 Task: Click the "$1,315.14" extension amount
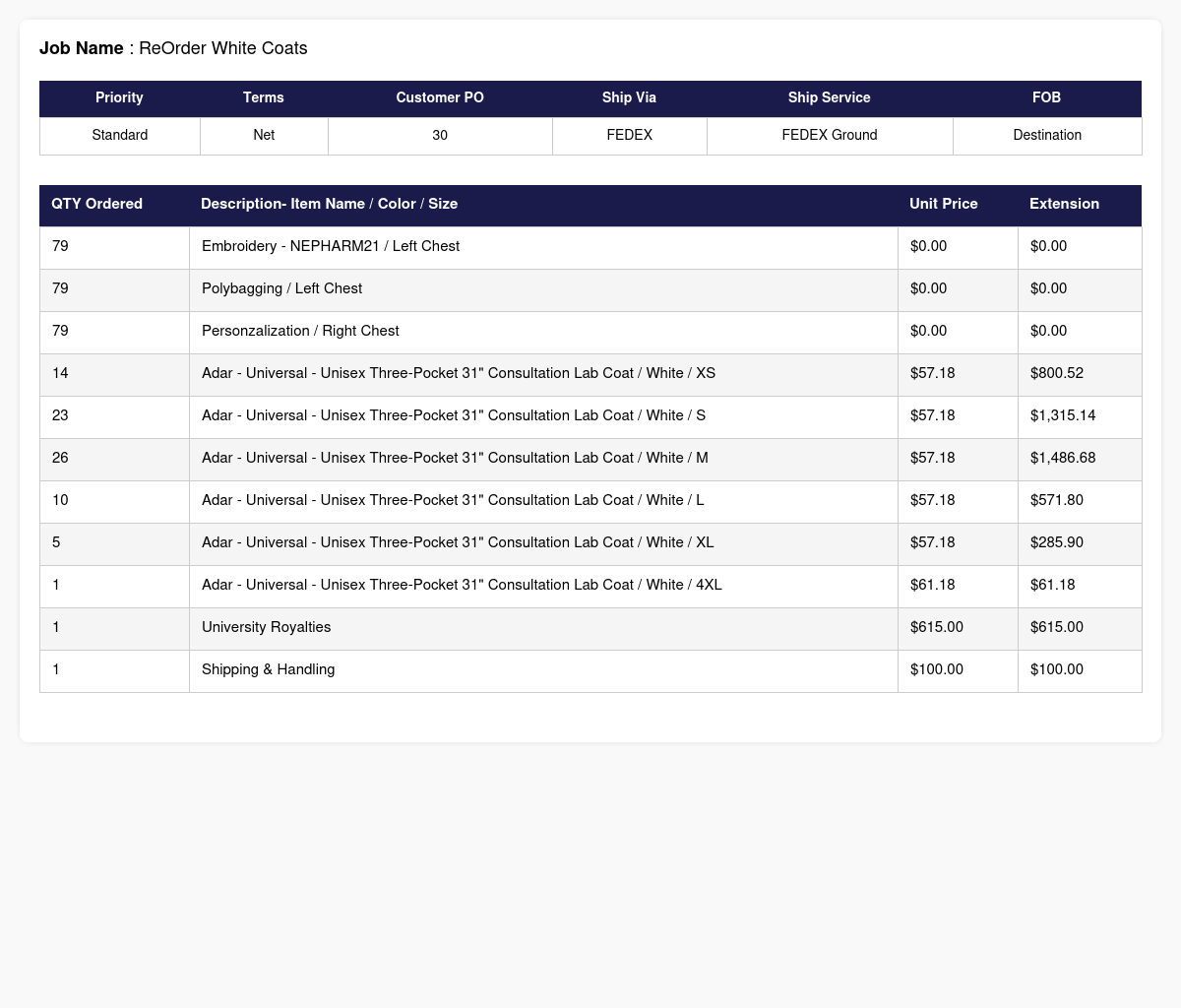coord(1063,415)
